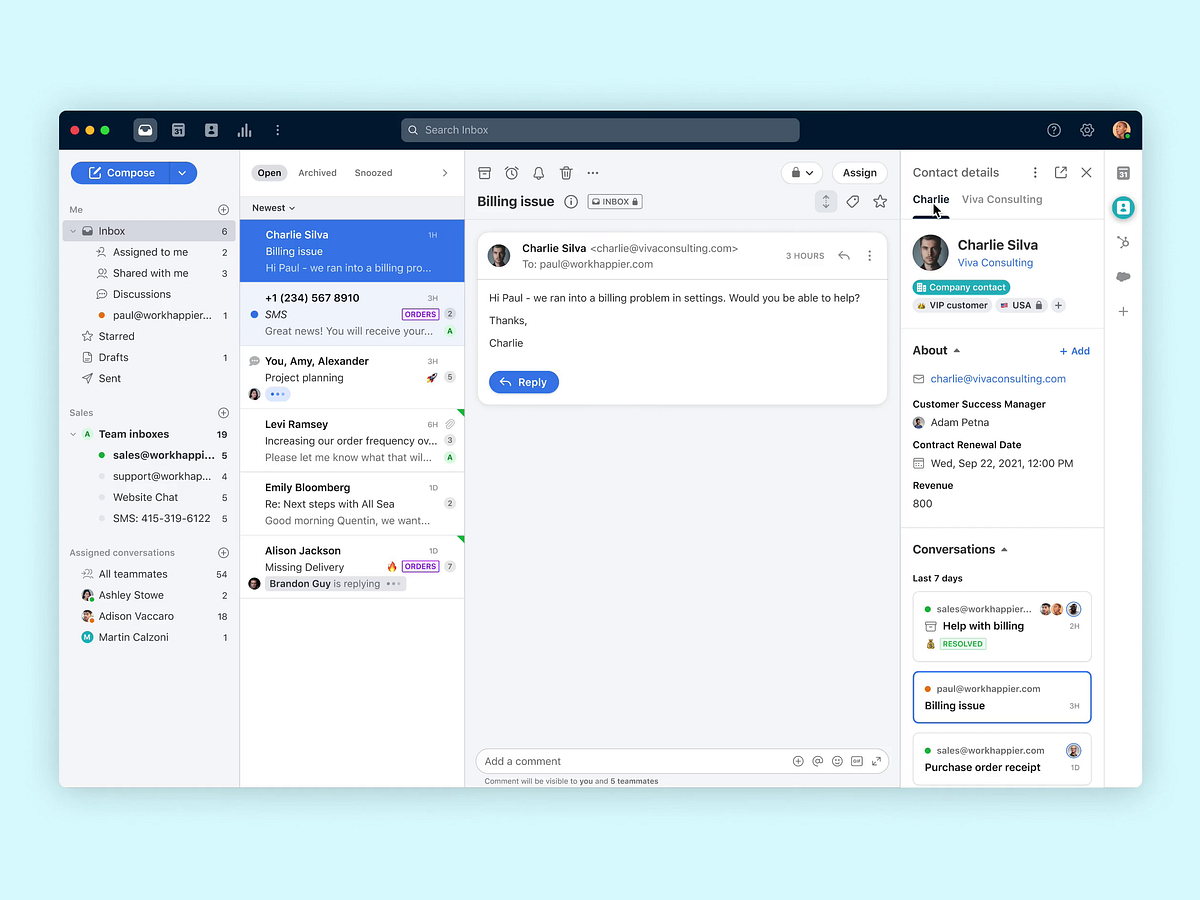Open the Newest sort dropdown

point(271,207)
